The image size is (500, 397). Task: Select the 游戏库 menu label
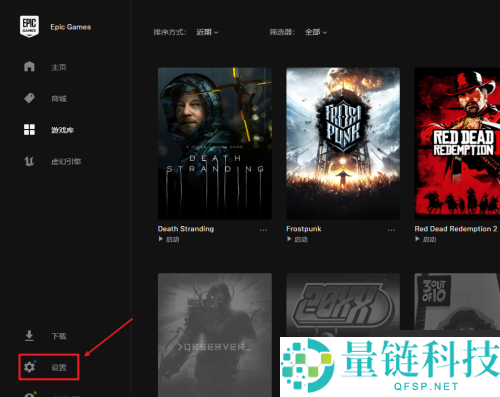point(62,130)
